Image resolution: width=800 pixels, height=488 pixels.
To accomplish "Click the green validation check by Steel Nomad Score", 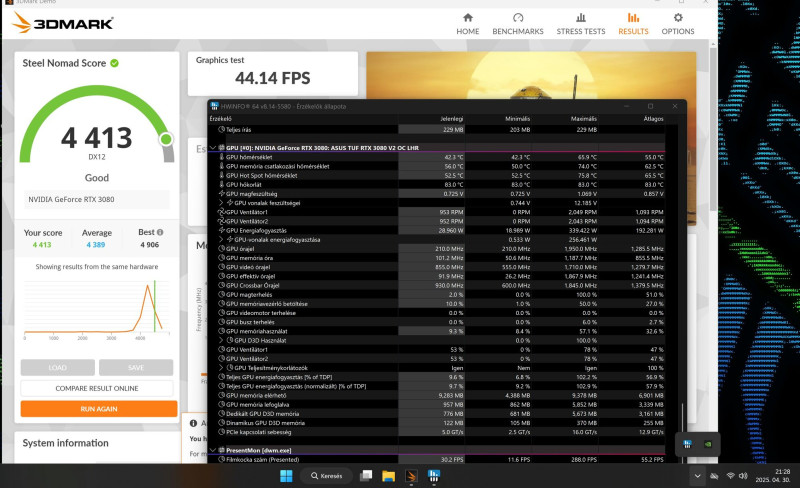I will 114,63.
